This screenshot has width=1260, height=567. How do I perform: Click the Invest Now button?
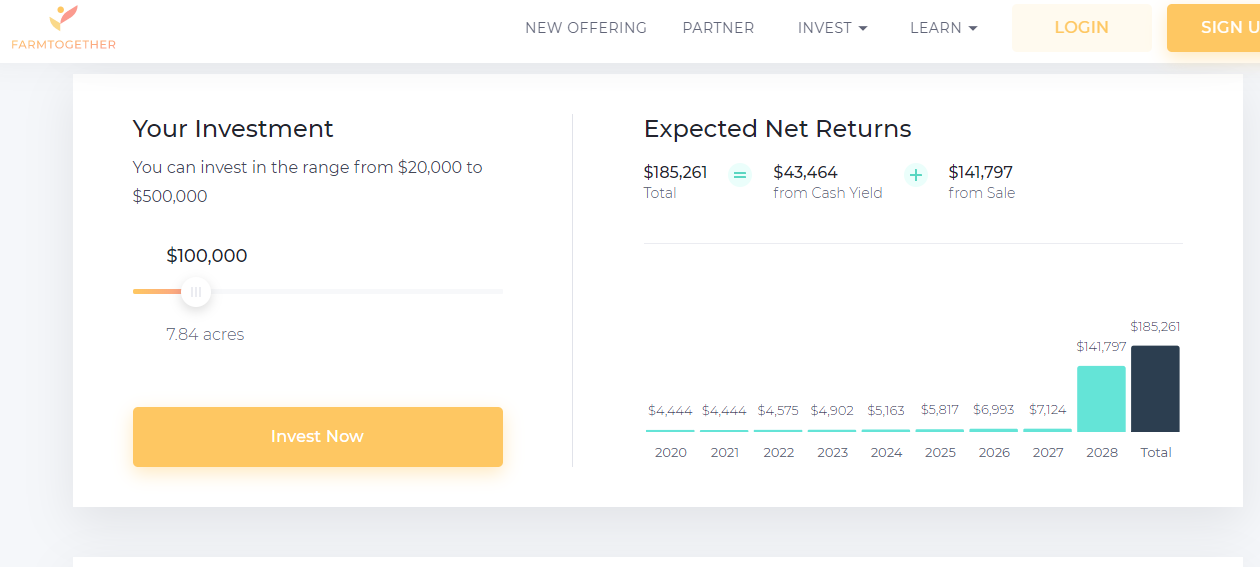coord(318,437)
